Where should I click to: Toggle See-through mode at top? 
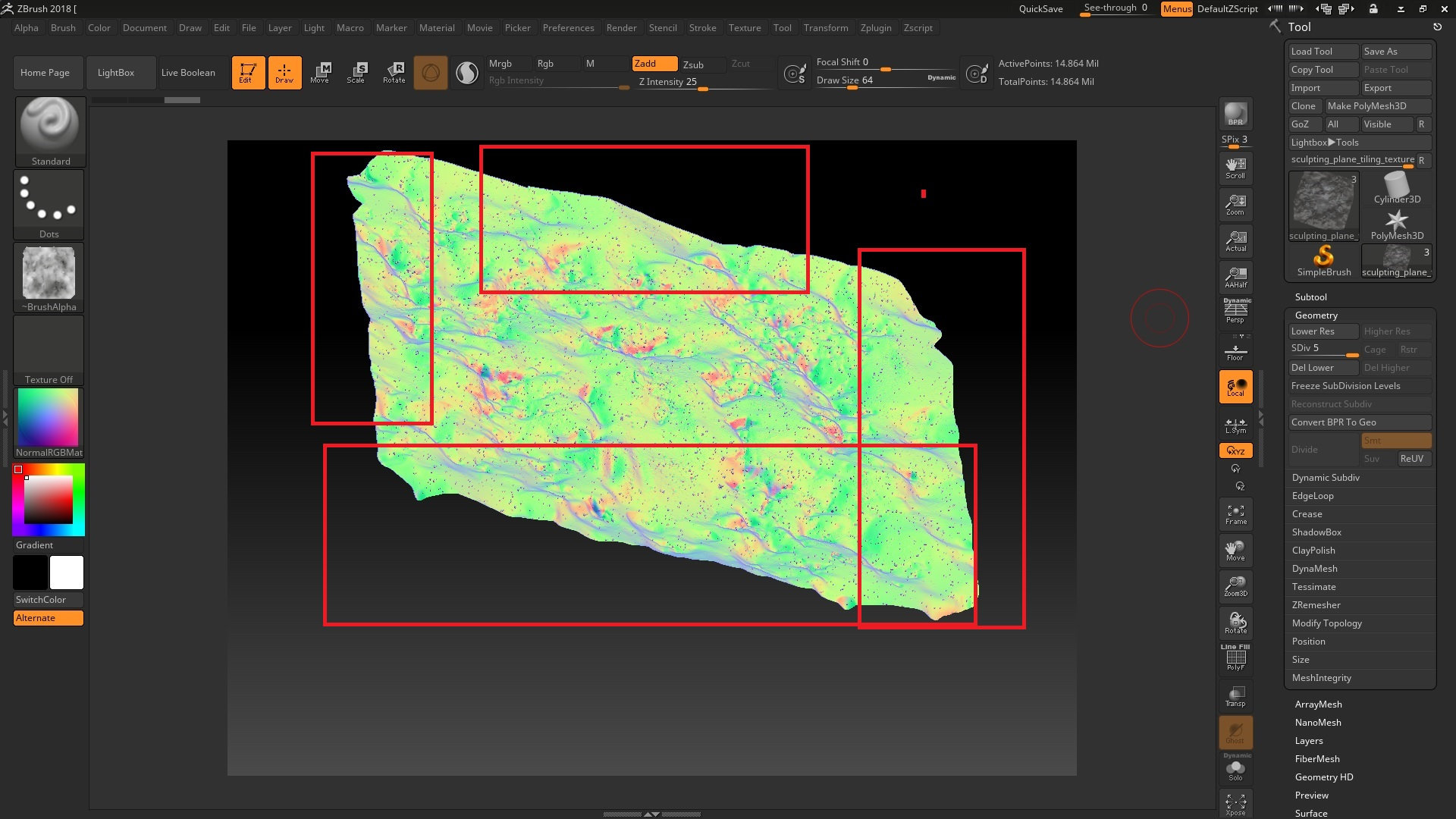pos(1113,8)
